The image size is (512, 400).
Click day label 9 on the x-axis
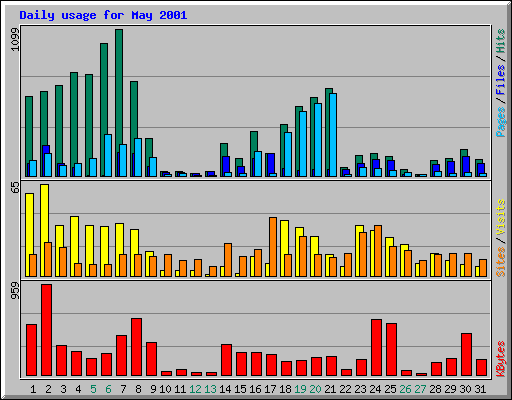point(153,389)
